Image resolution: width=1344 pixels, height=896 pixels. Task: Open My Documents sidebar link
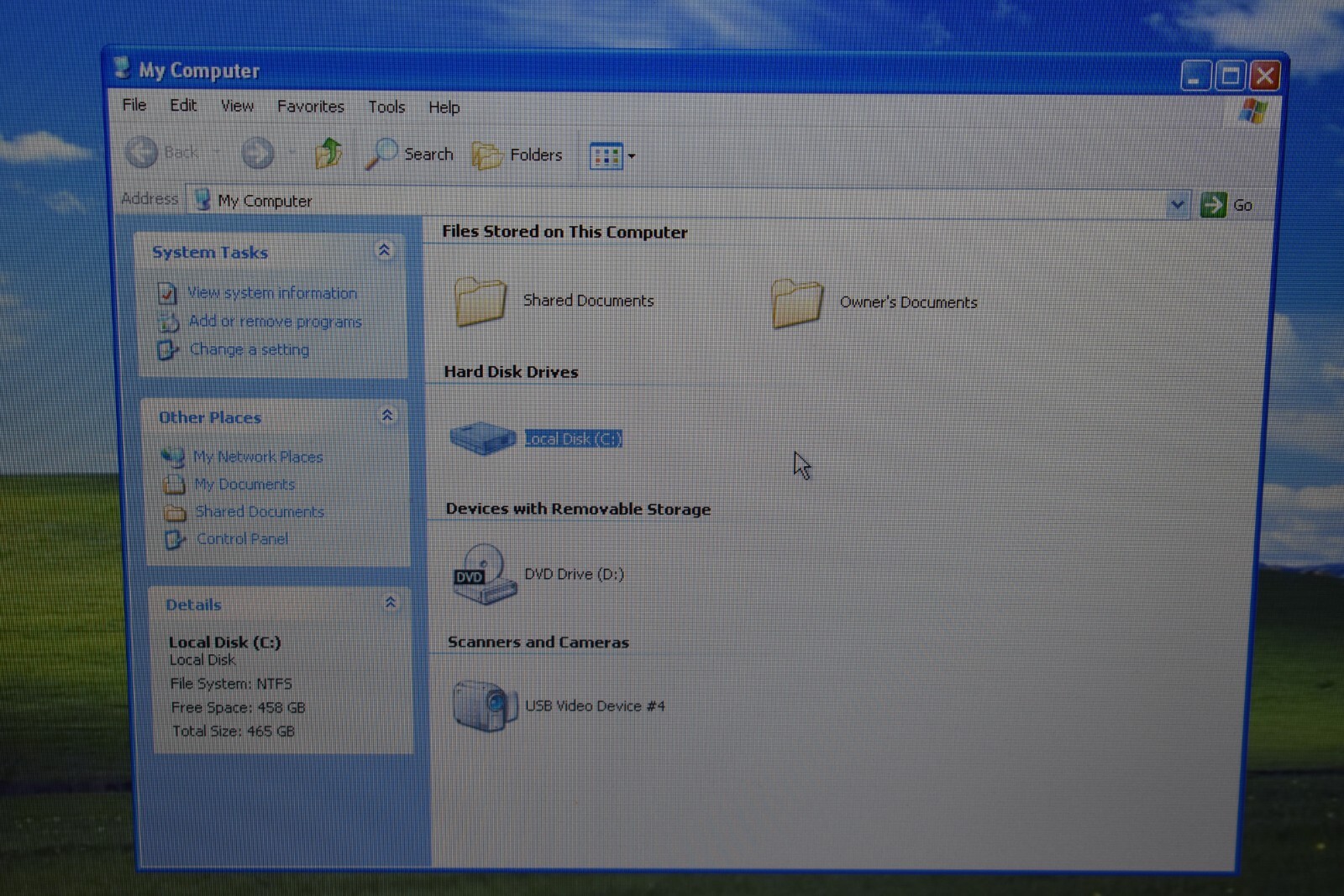(244, 485)
